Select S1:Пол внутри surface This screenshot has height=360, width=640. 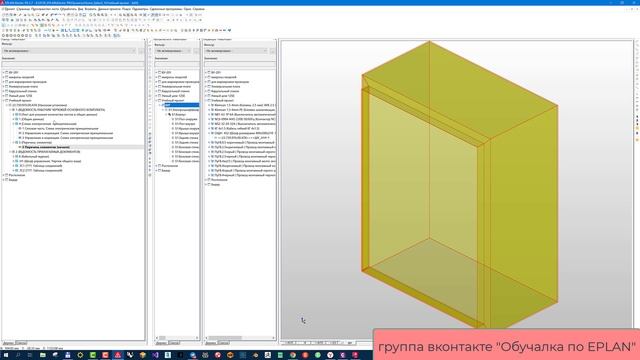coord(186,124)
